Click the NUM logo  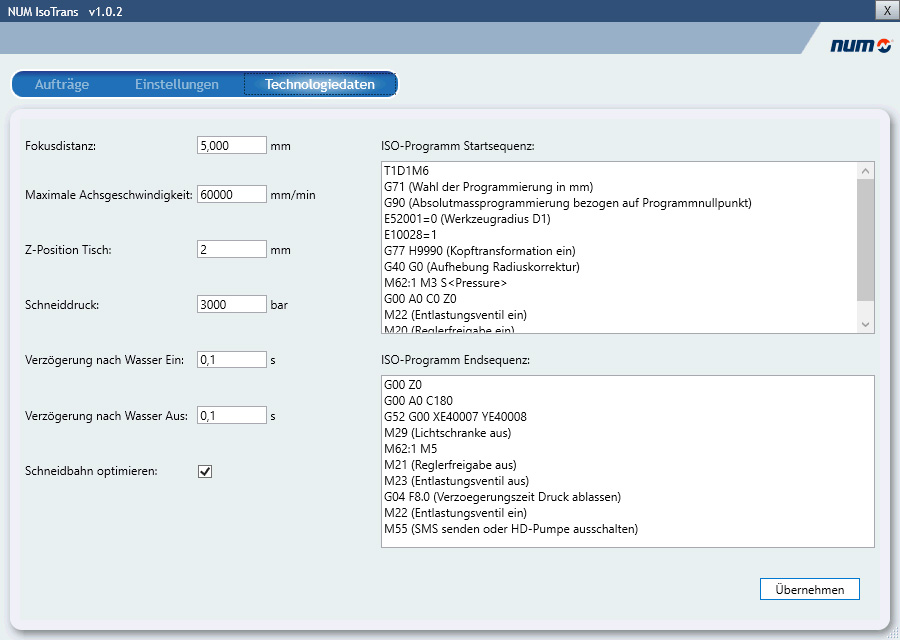[x=860, y=45]
